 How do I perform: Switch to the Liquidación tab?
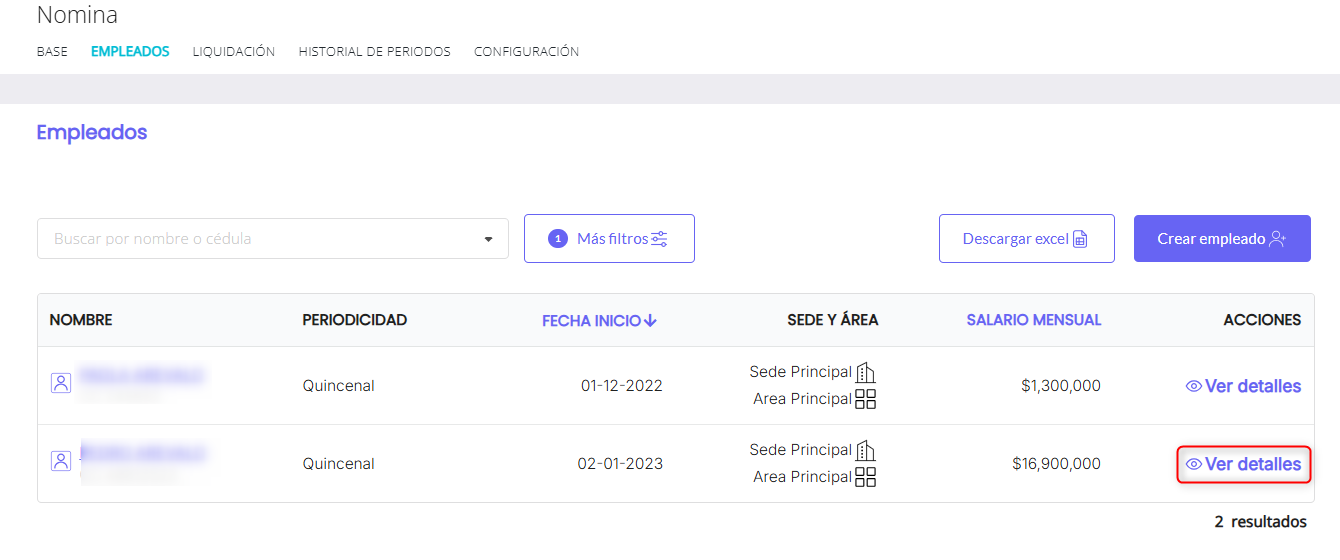coord(234,51)
